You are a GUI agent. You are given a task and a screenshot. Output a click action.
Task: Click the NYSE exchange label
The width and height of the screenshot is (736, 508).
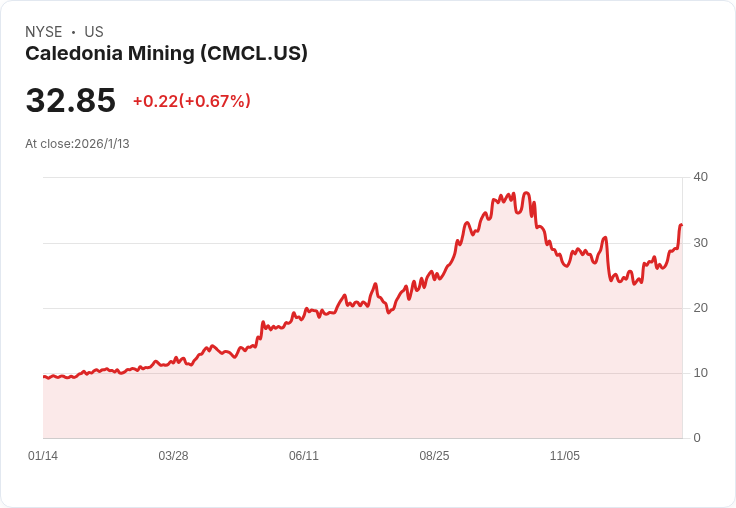click(x=44, y=32)
